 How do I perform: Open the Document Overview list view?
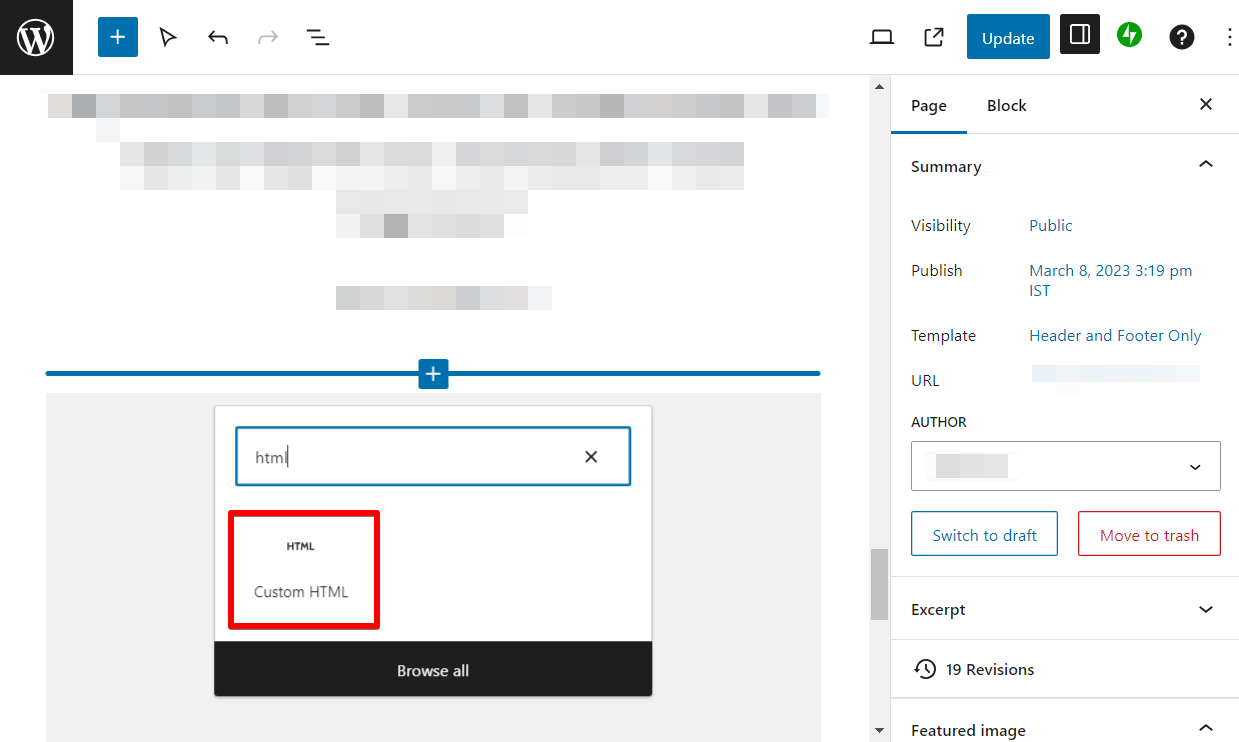[317, 36]
